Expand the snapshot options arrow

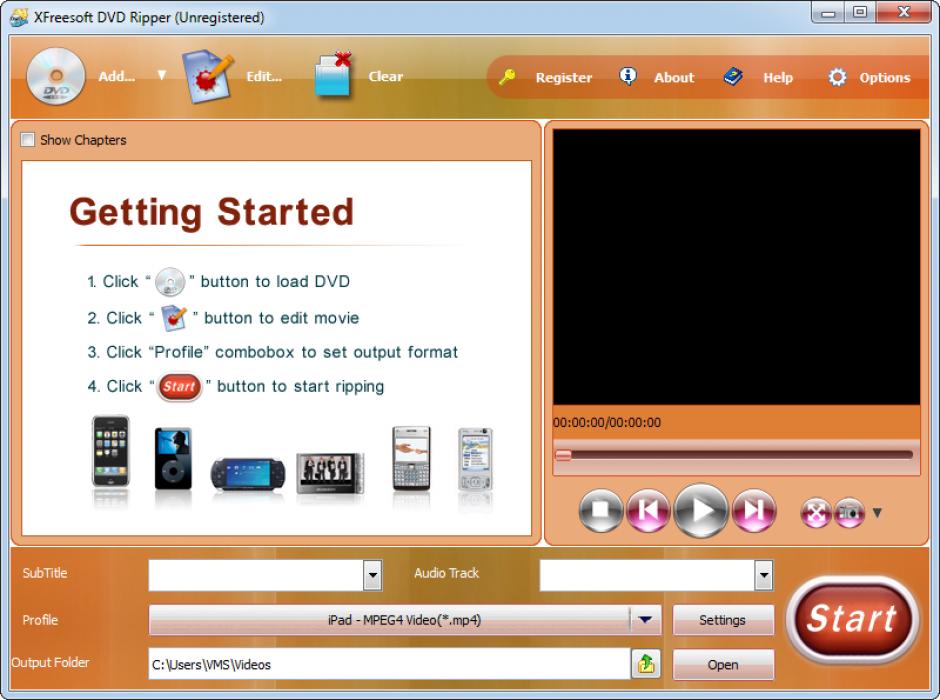877,512
